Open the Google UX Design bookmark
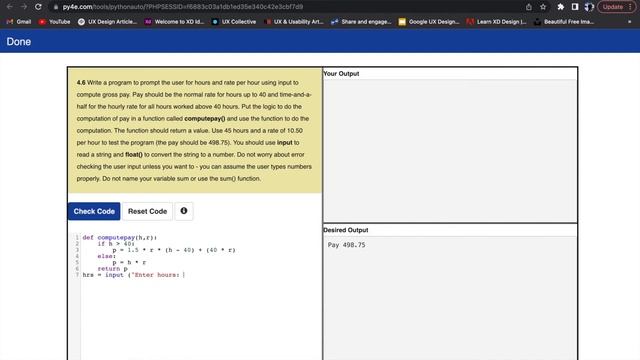This screenshot has height=360, width=640. point(429,22)
